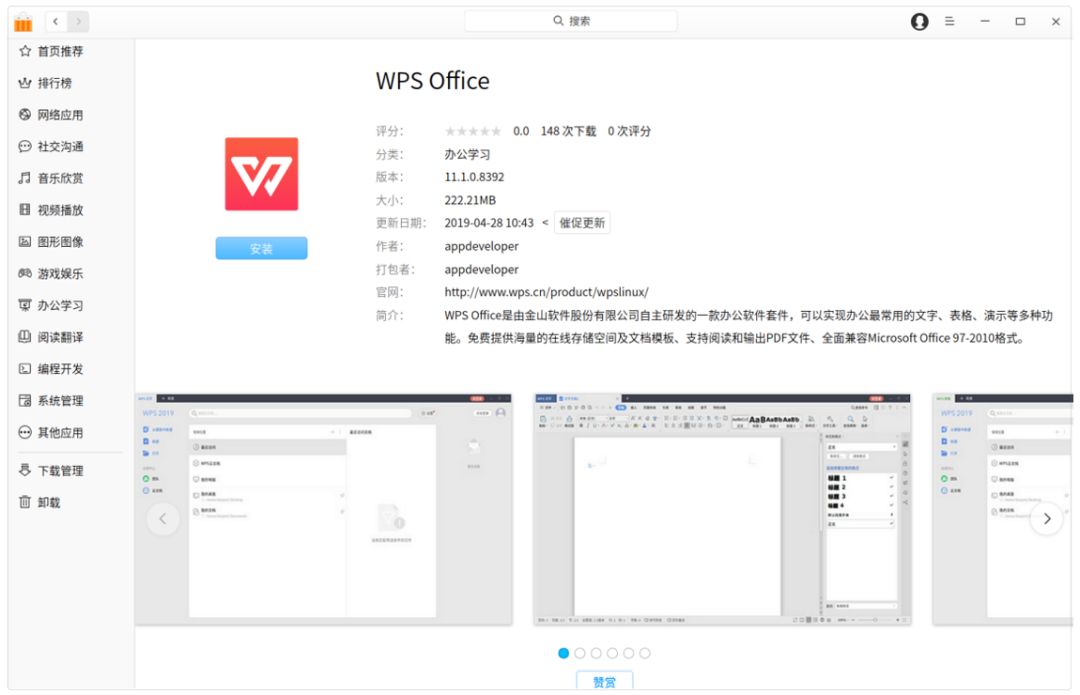Screen dimensions: 1080x695
Task: Click the 148 次下载 count
Action: pyautogui.click(x=568, y=131)
